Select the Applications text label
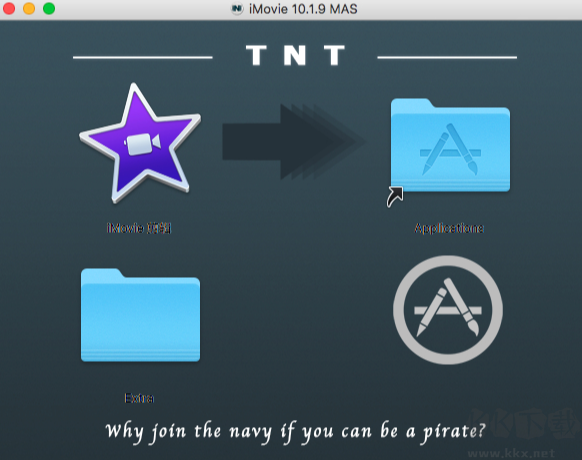 point(449,228)
